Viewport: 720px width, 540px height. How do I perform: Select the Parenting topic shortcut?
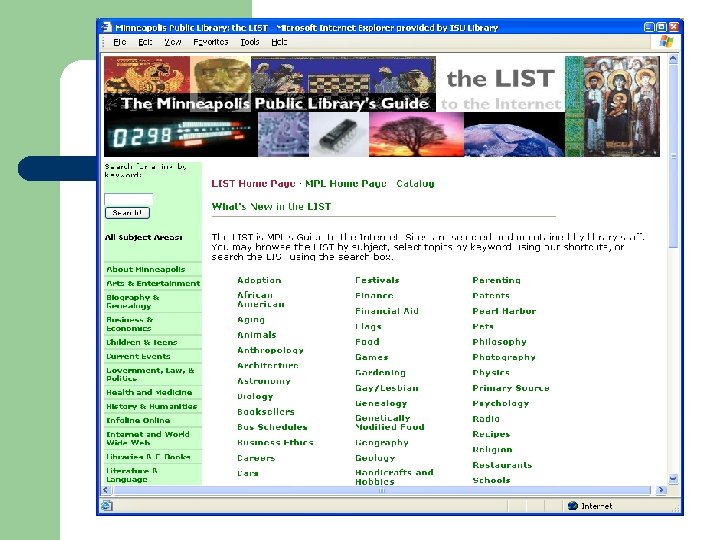(x=496, y=280)
